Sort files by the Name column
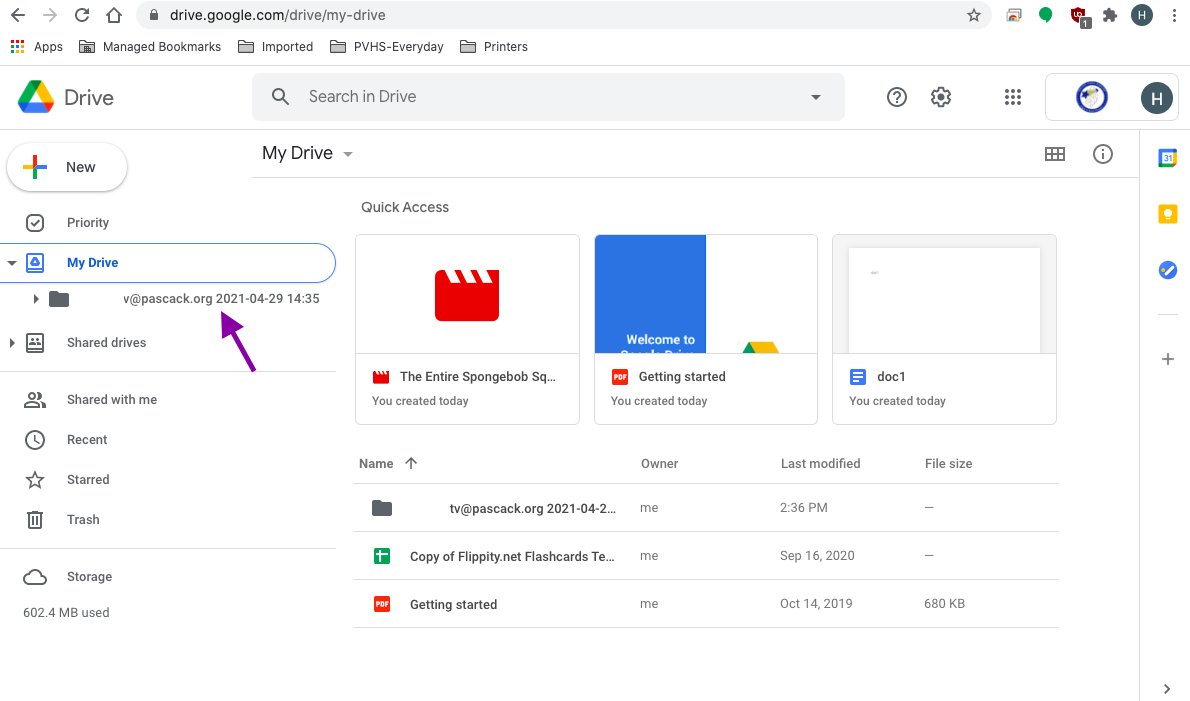1190x701 pixels. (x=376, y=464)
